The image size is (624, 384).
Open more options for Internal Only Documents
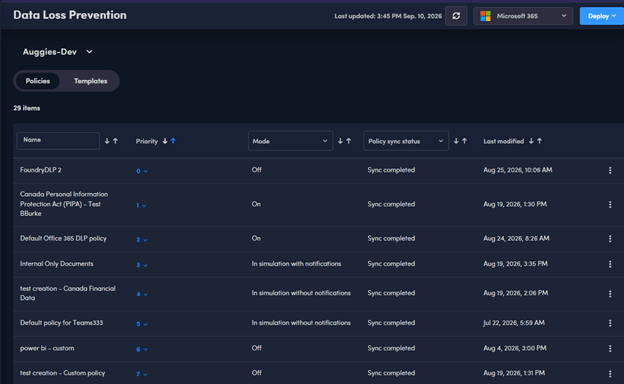pyautogui.click(x=610, y=264)
